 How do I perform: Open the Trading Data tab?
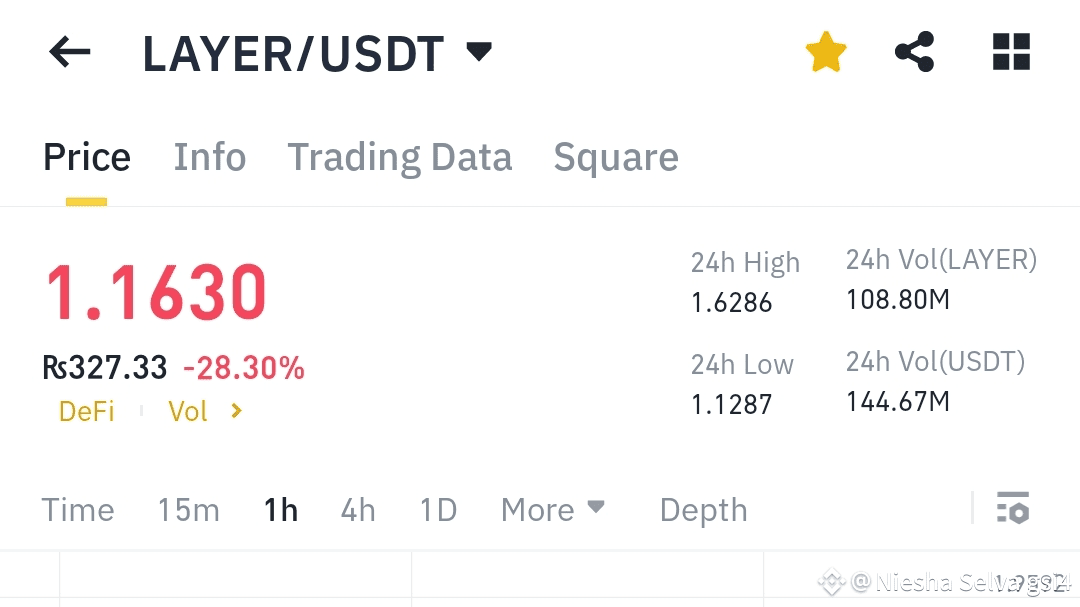tap(400, 157)
